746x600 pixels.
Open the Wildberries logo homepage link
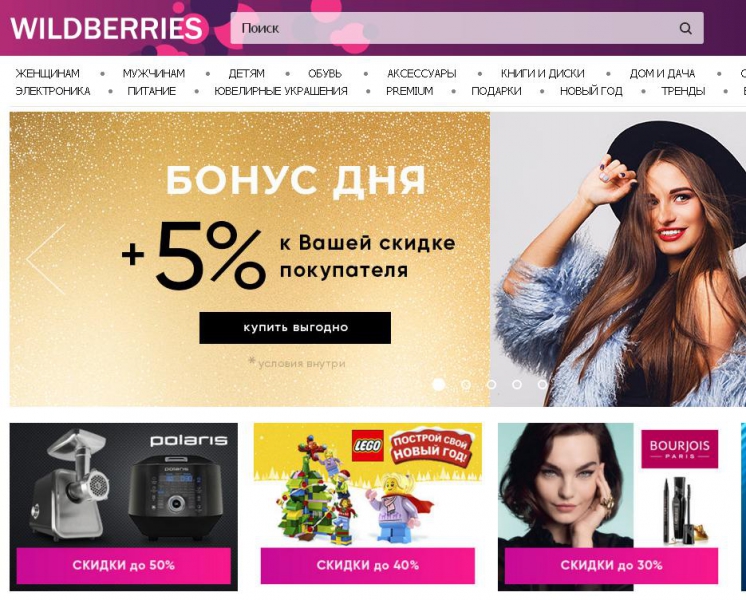coord(107,29)
